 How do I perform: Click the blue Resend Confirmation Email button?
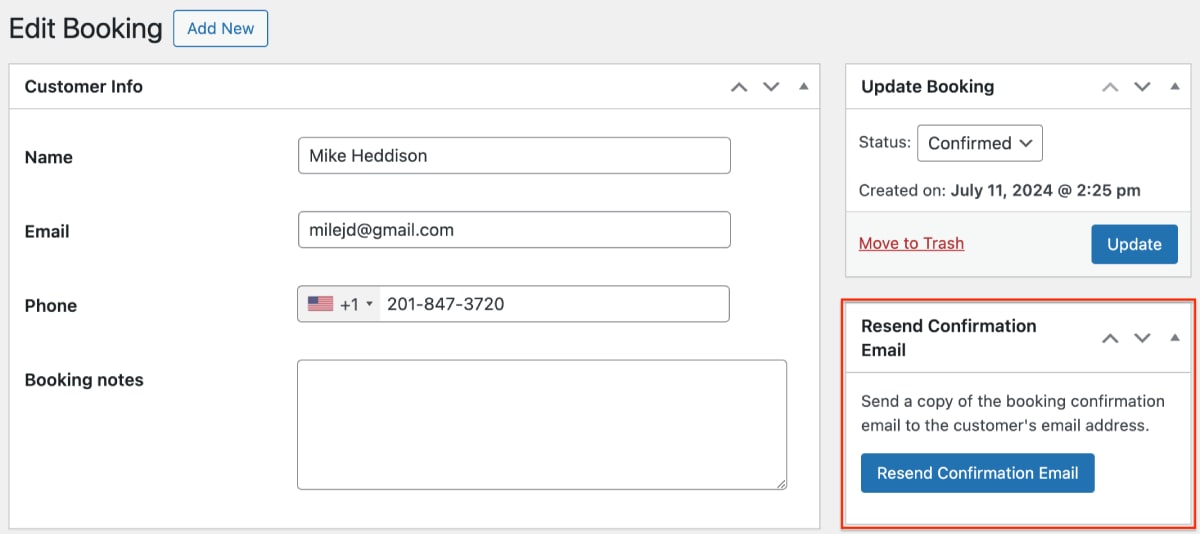pyautogui.click(x=977, y=473)
